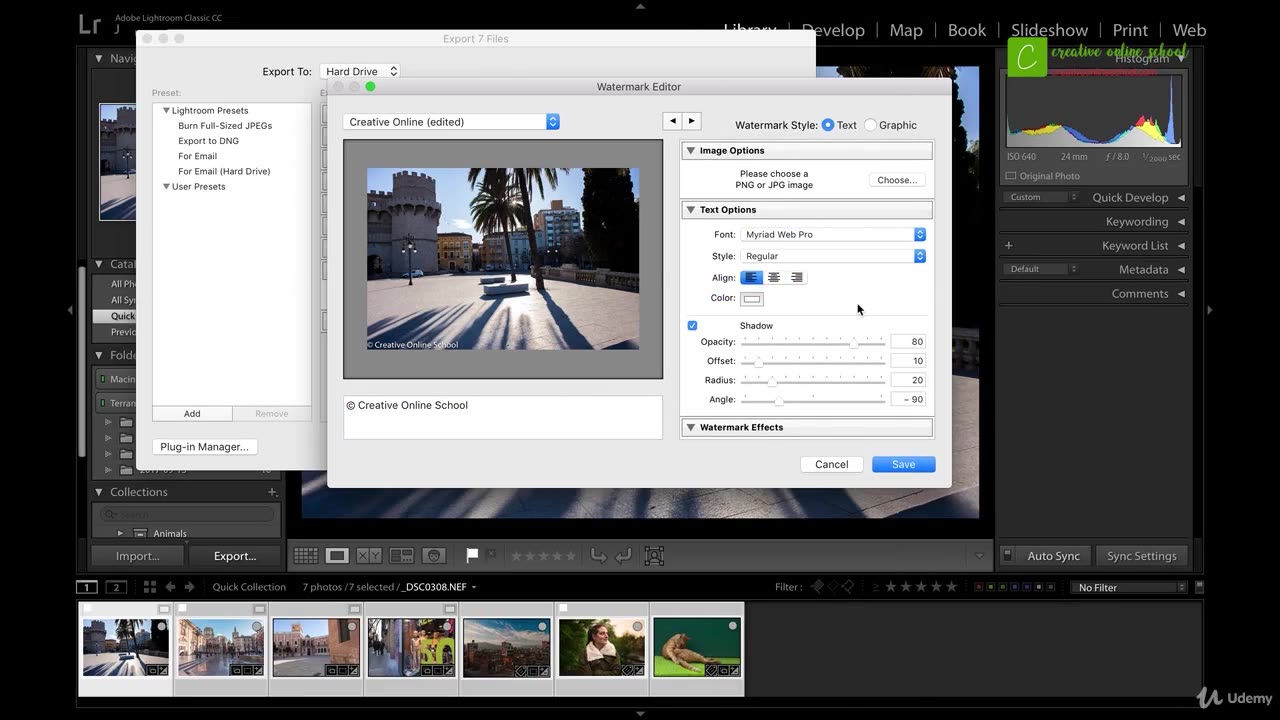
Task: Click Cancel in Watermark Editor
Action: point(831,464)
